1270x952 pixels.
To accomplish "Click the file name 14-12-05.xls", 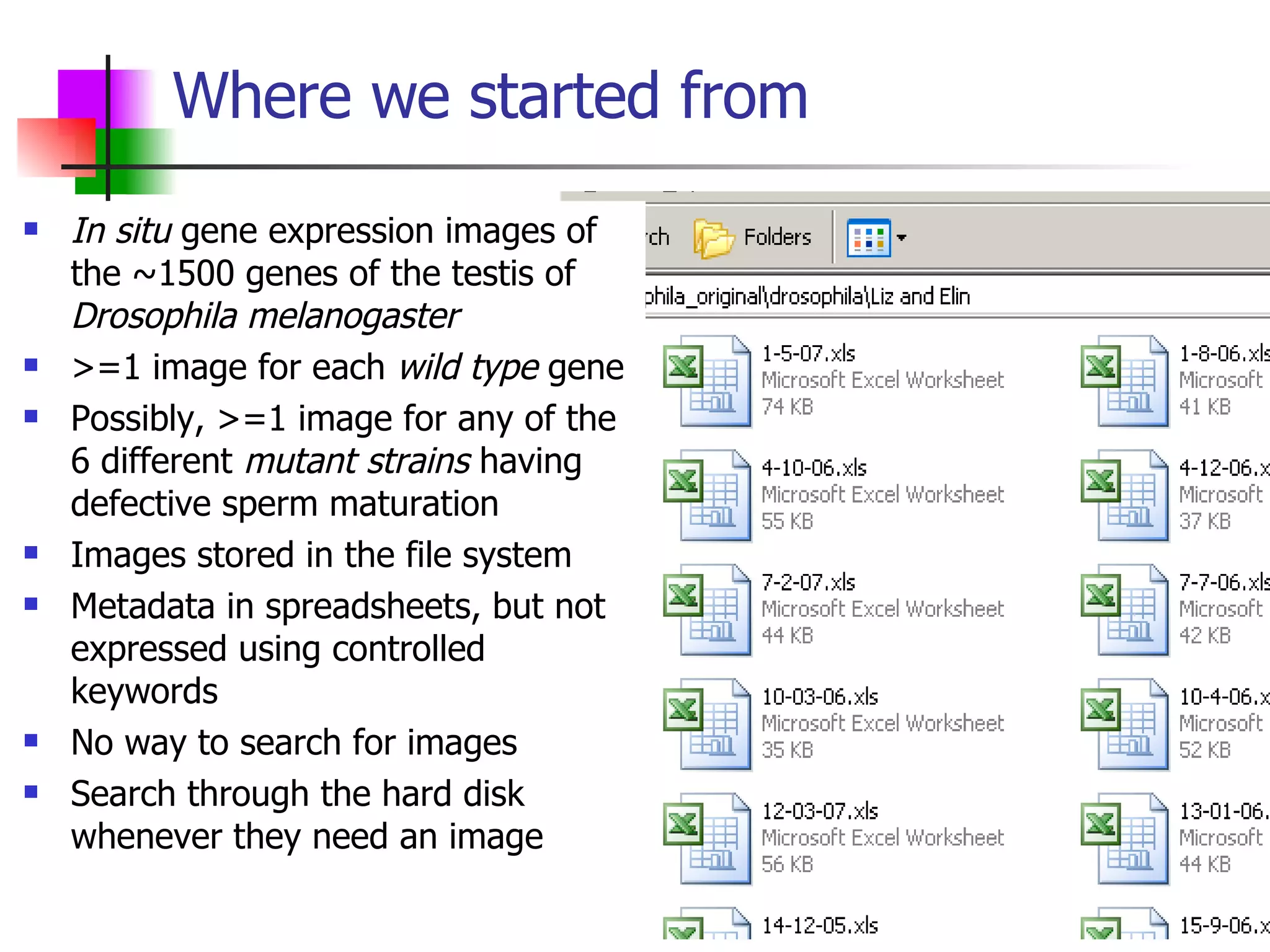I will (820, 925).
